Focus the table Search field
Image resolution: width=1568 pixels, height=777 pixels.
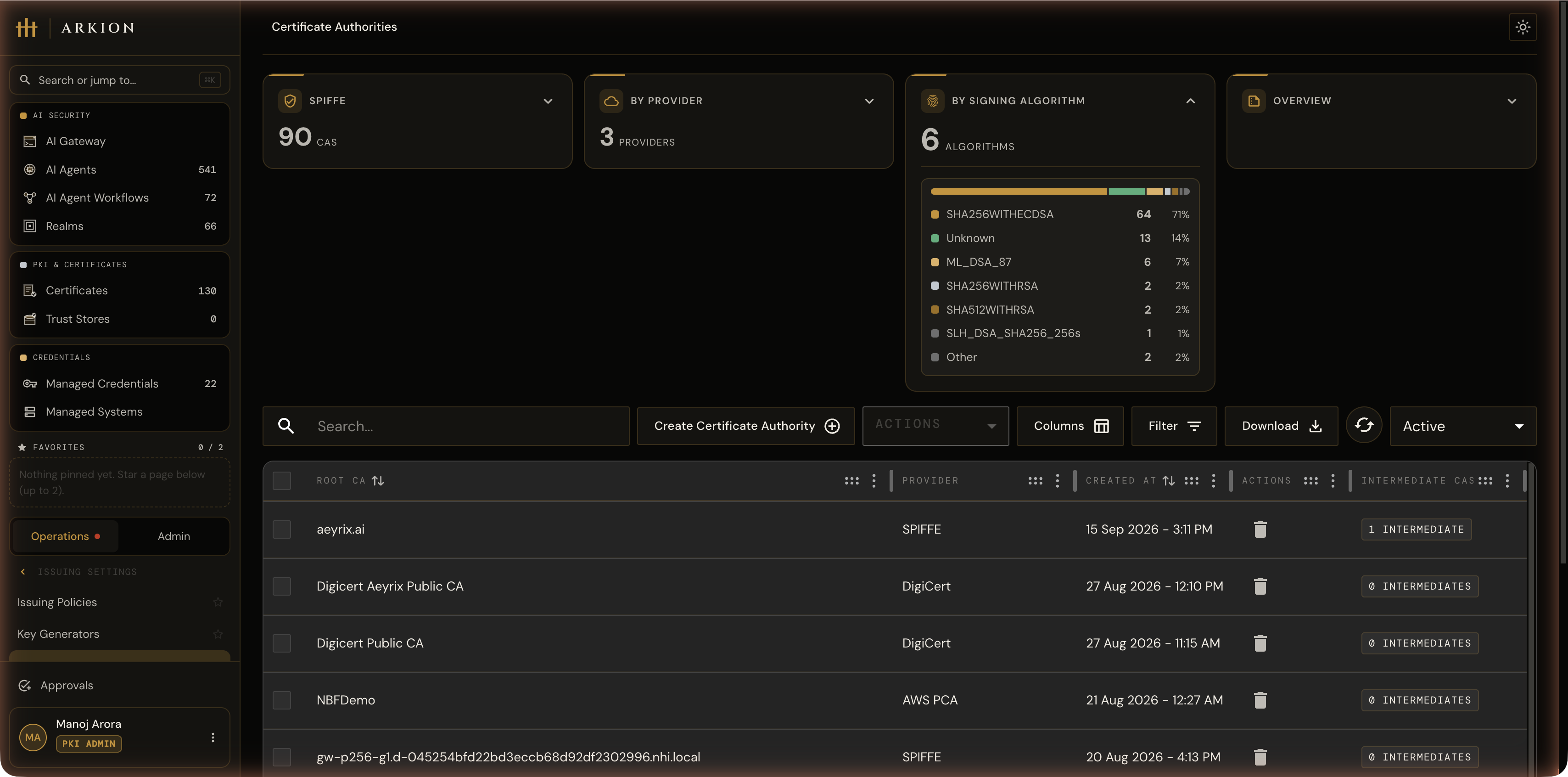coord(446,426)
